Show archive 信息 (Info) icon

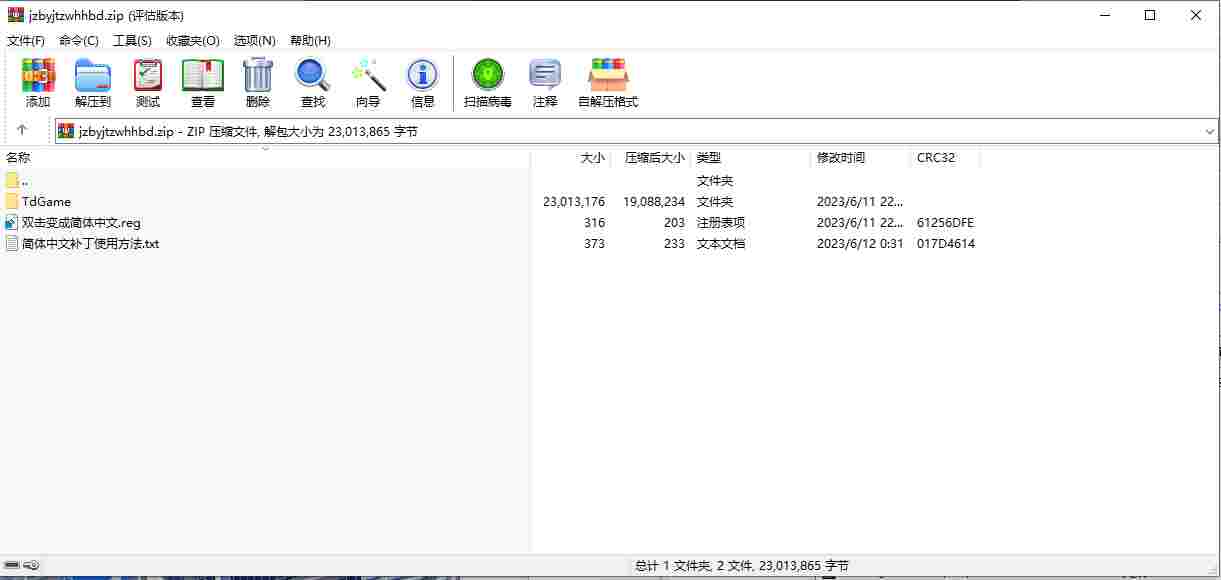coord(423,75)
